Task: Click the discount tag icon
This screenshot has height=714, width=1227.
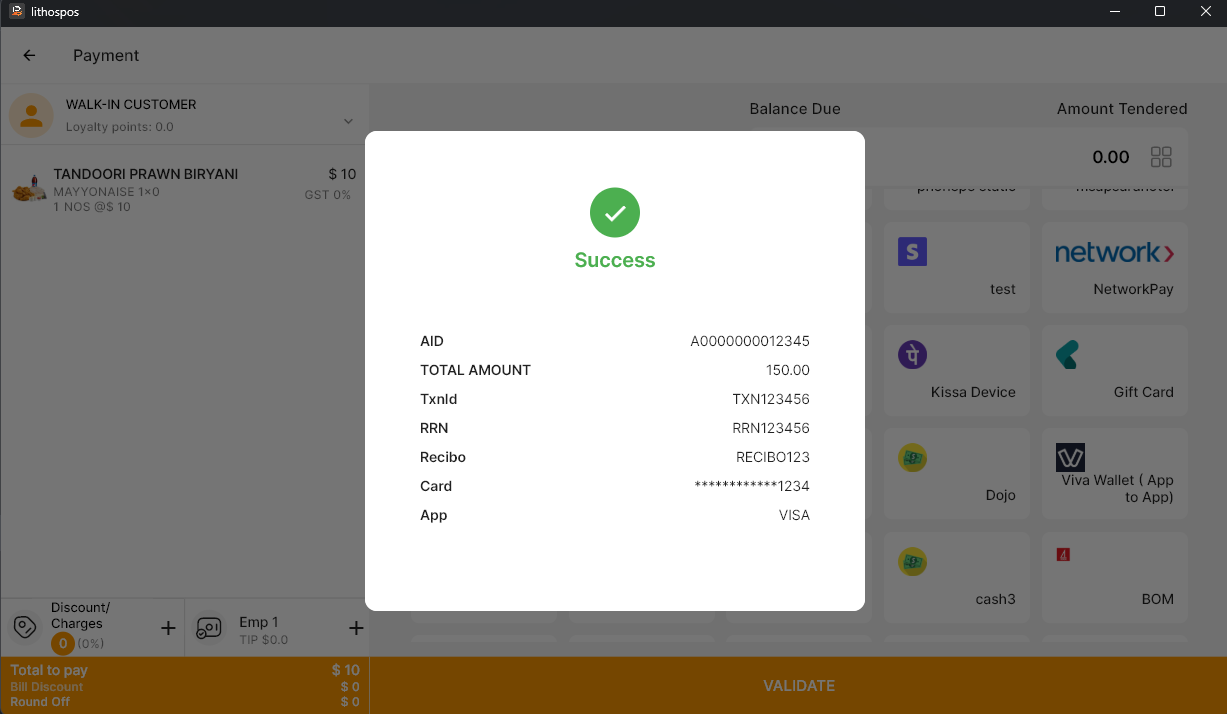Action: pyautogui.click(x=24, y=628)
